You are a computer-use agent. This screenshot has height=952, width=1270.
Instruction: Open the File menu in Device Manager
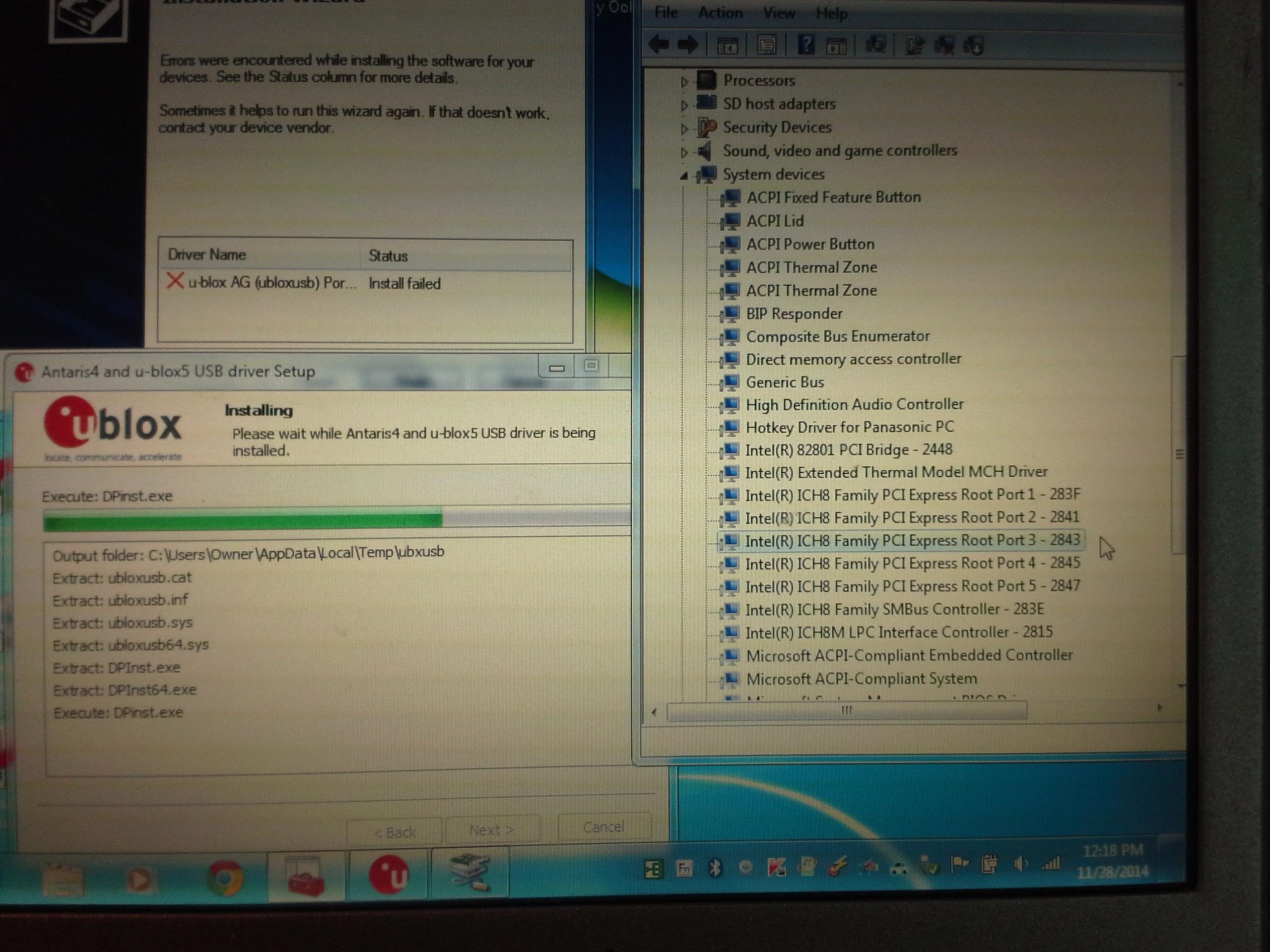[x=666, y=12]
